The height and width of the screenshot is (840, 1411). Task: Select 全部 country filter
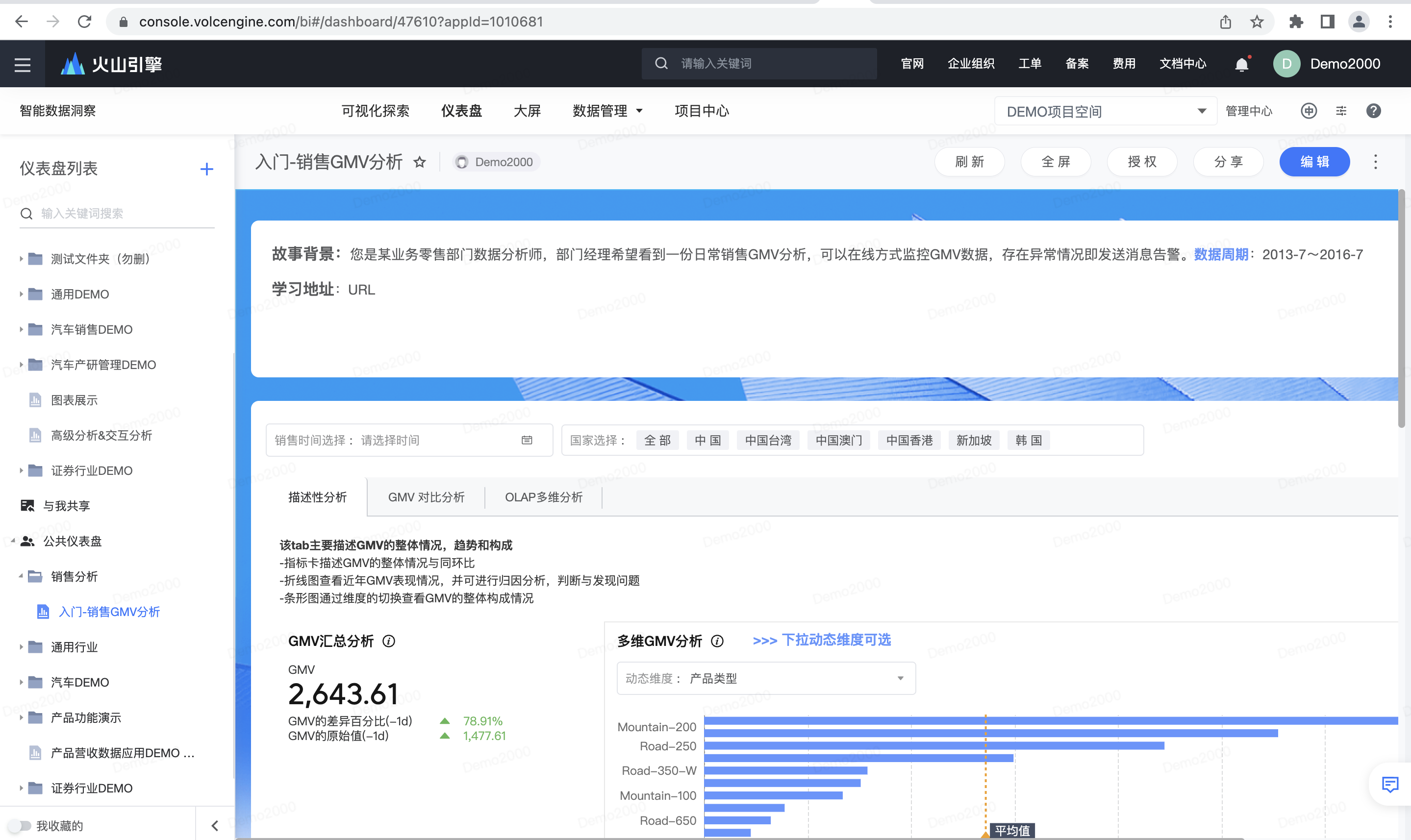[657, 440]
